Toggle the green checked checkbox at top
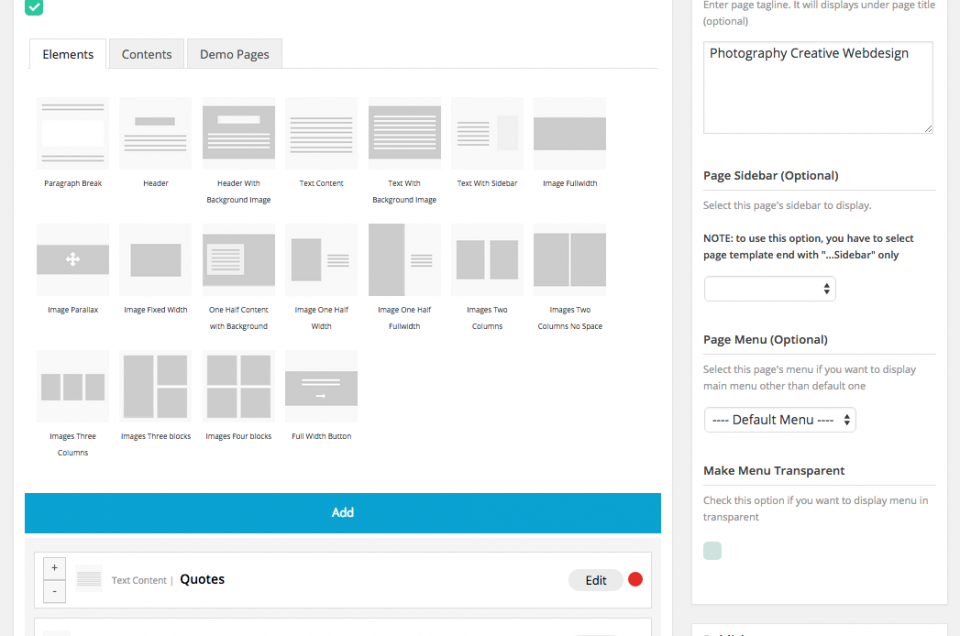This screenshot has width=960, height=636. [x=34, y=7]
